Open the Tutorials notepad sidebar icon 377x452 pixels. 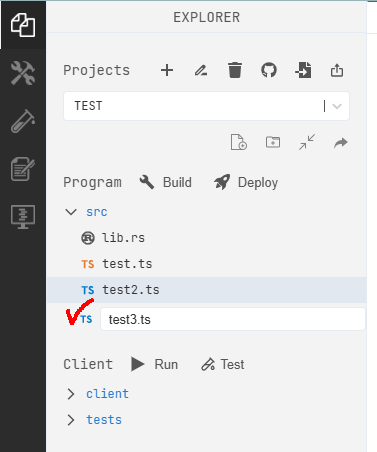[23, 169]
